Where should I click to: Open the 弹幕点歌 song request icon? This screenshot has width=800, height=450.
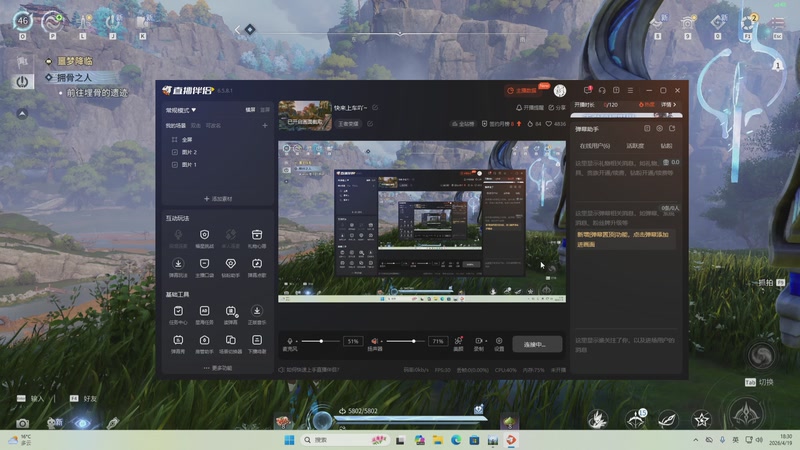(x=257, y=267)
